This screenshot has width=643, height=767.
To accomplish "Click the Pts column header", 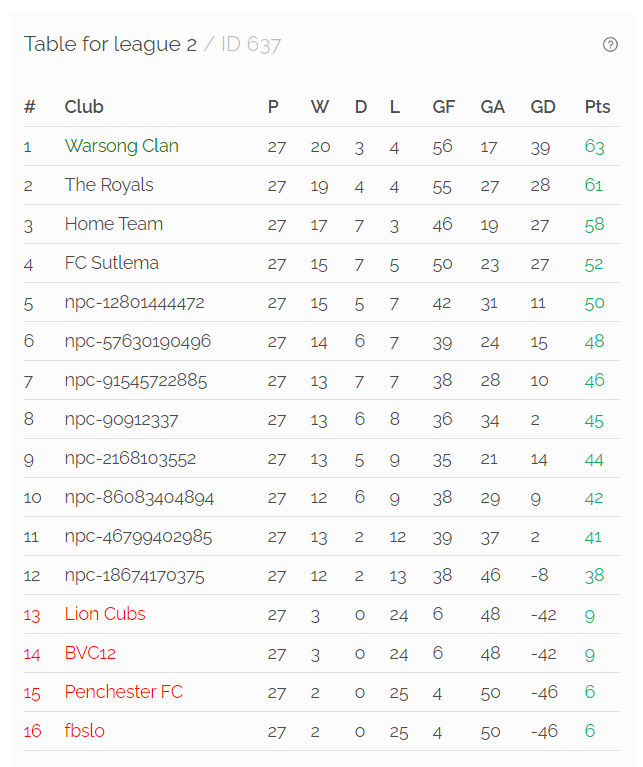I will pyautogui.click(x=598, y=107).
